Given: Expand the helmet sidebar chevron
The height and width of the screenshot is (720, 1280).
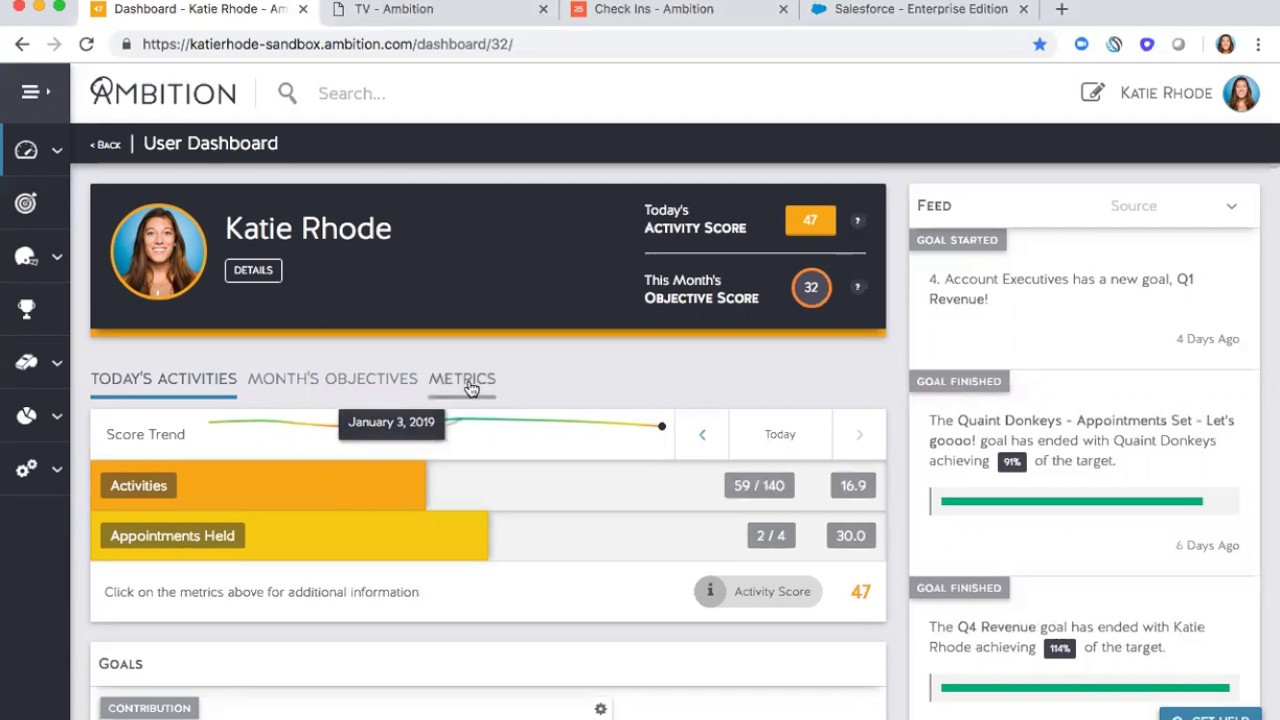Looking at the screenshot, I should click(x=57, y=257).
